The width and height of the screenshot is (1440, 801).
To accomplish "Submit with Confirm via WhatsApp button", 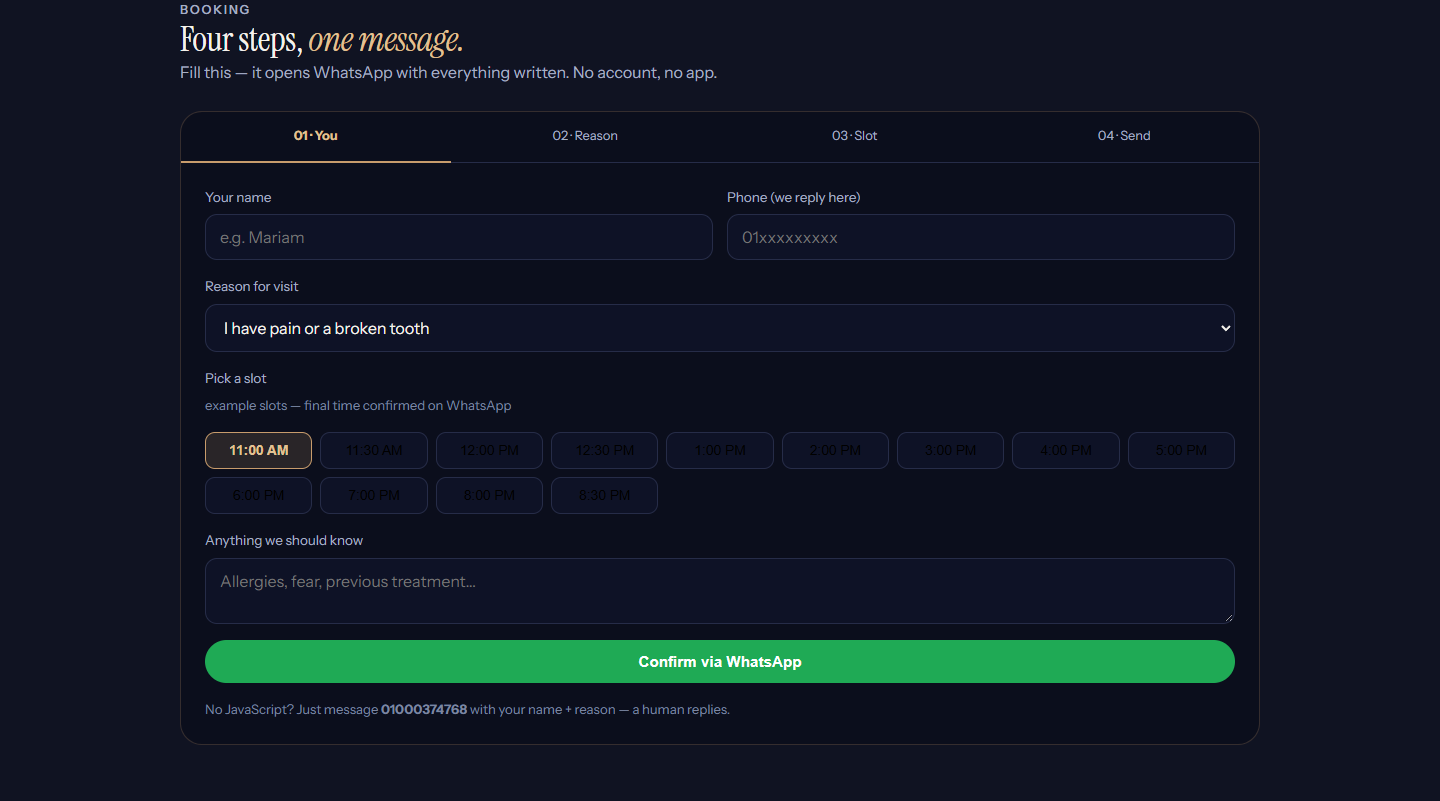I will coord(720,661).
